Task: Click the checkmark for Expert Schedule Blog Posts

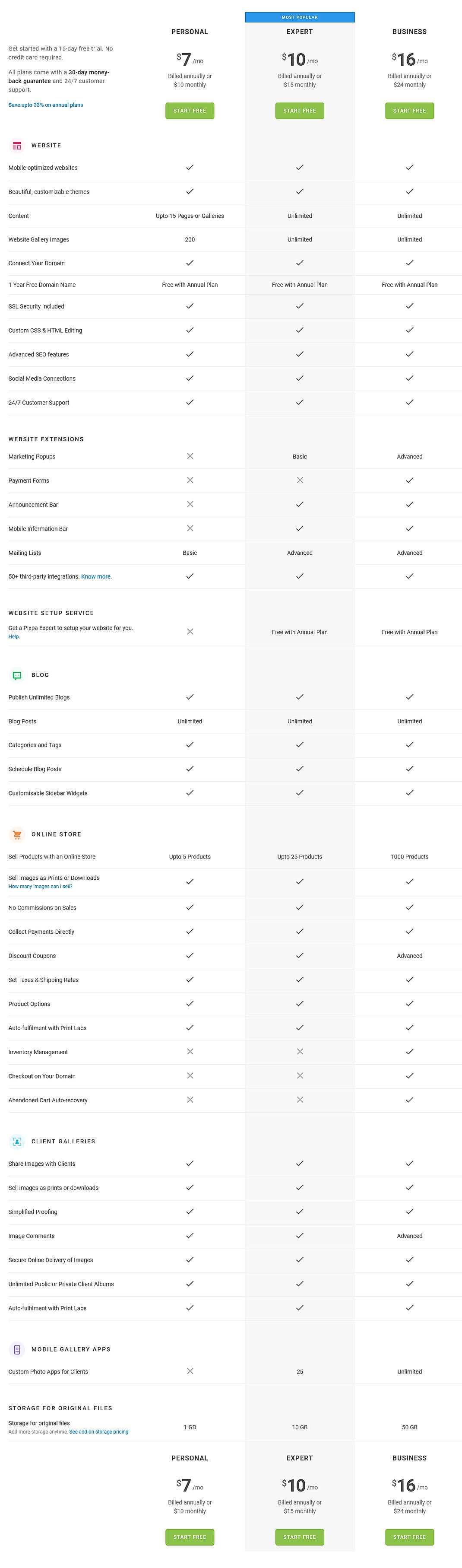Action: point(300,769)
